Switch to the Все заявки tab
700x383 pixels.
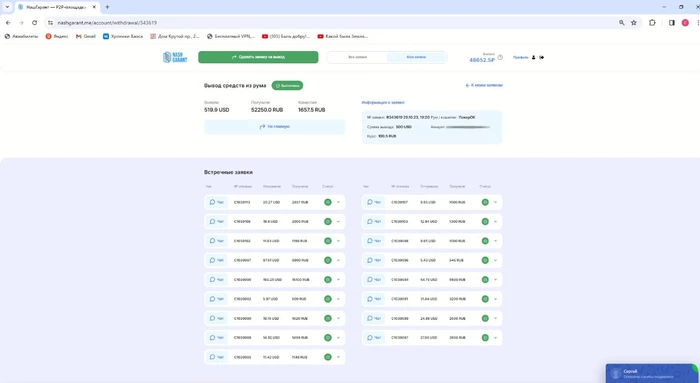pyautogui.click(x=358, y=57)
